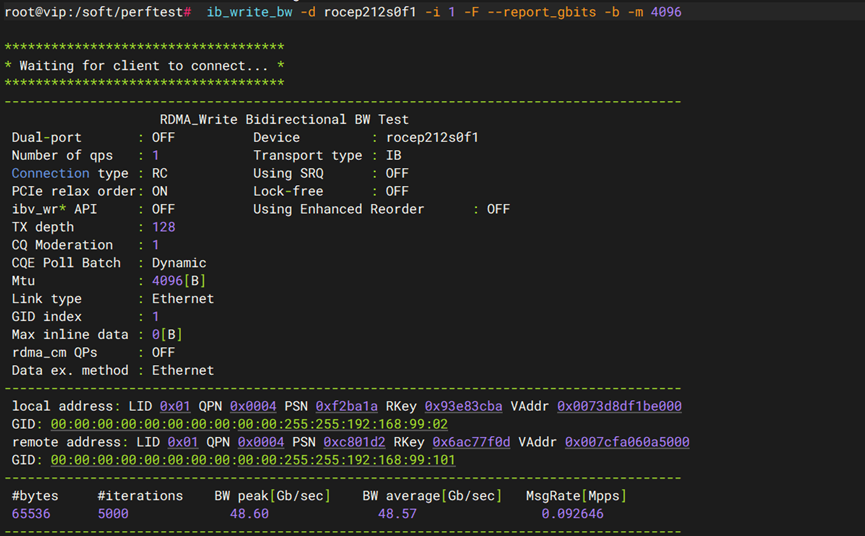Click the BW peak value 48.60
Image resolution: width=865 pixels, height=536 pixels.
(x=249, y=514)
